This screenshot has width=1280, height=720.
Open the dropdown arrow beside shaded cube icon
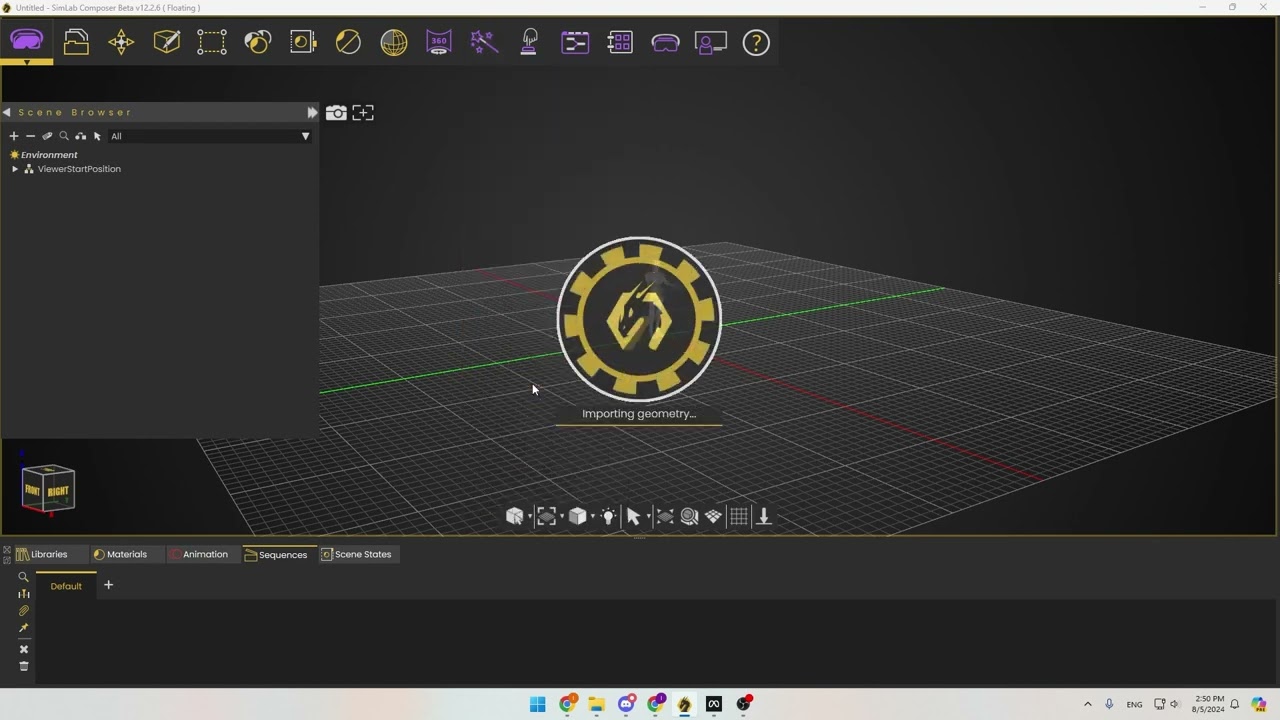[592, 517]
